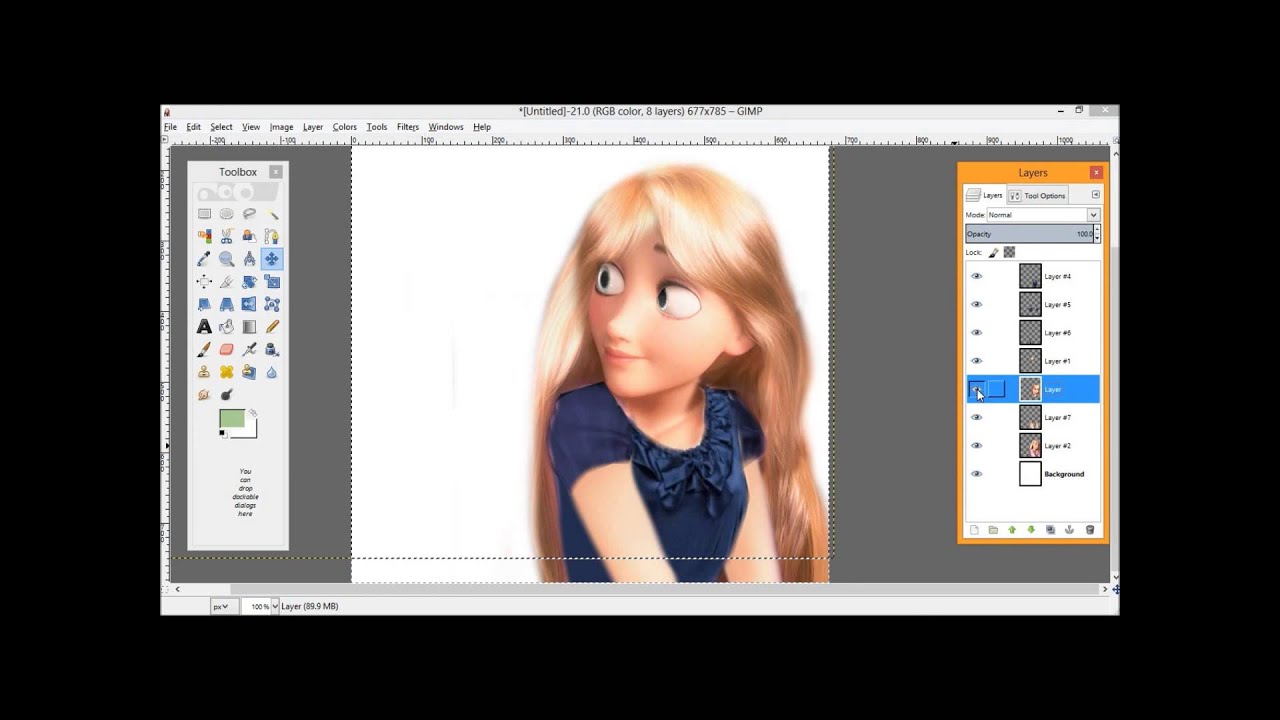Hide Layer #4 using its eye icon

[x=977, y=276]
